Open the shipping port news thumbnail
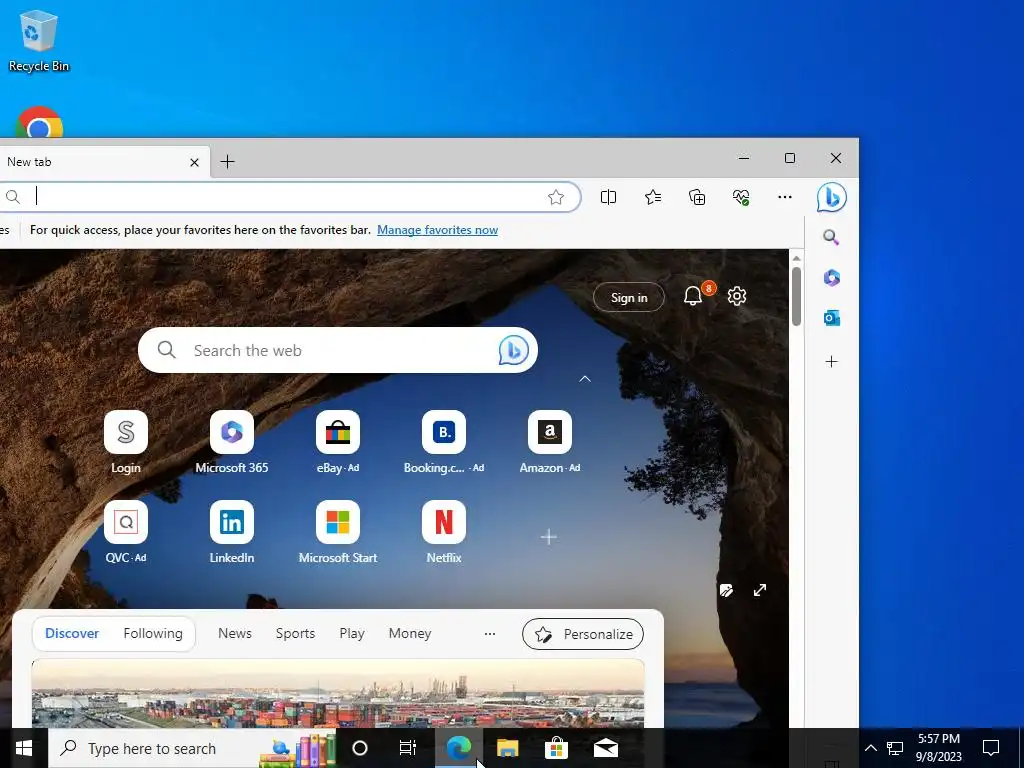1024x768 pixels. click(338, 693)
